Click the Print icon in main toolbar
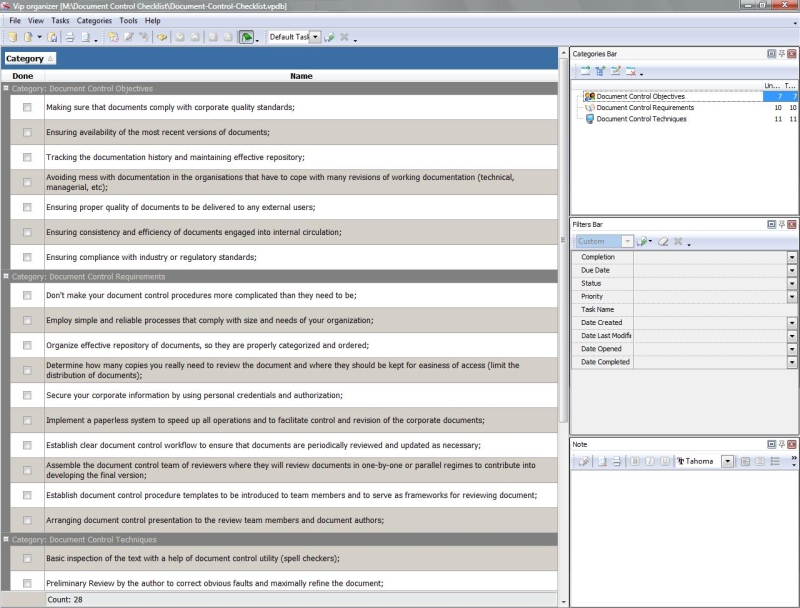Image resolution: width=800 pixels, height=608 pixels. 70,37
